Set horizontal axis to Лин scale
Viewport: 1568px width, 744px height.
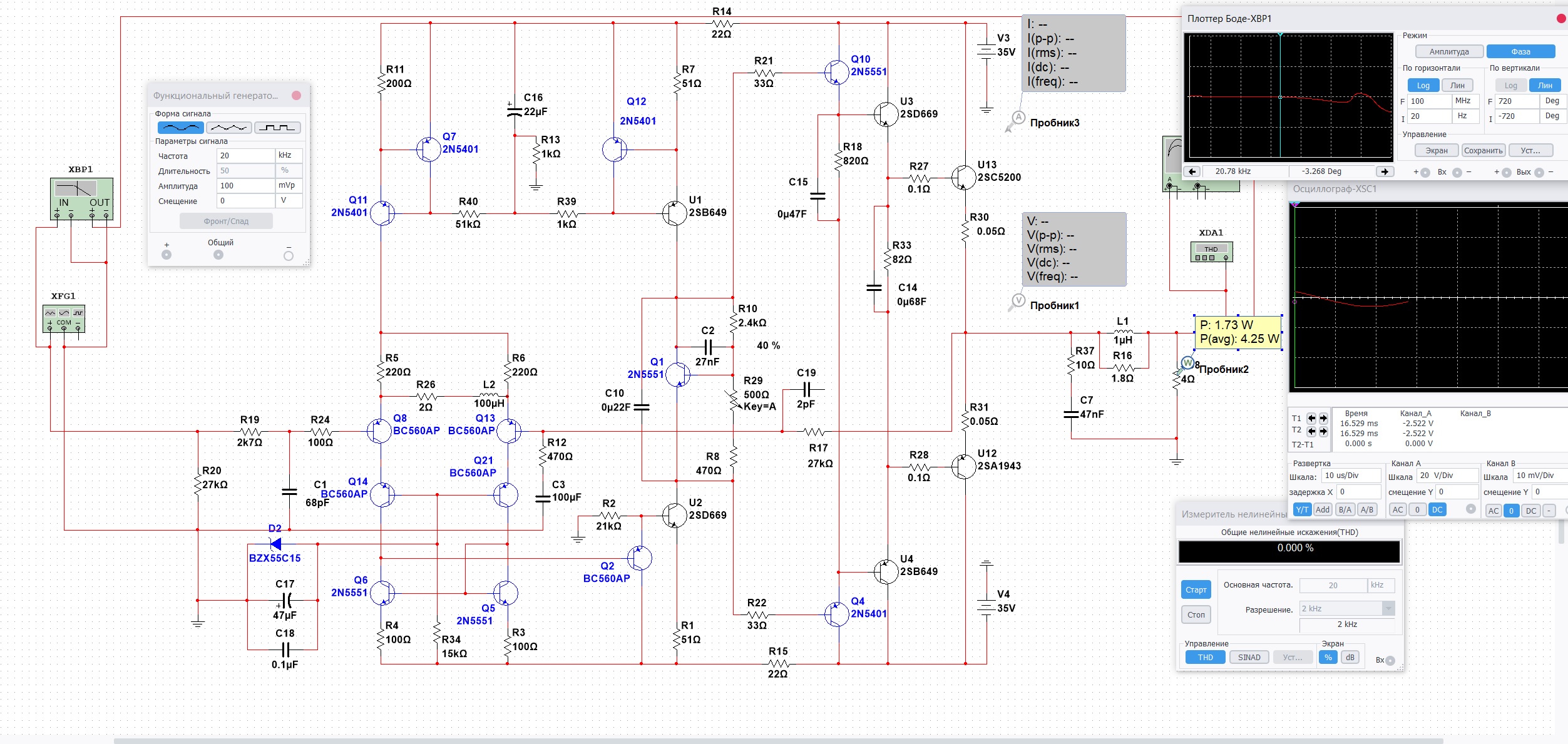[1457, 86]
